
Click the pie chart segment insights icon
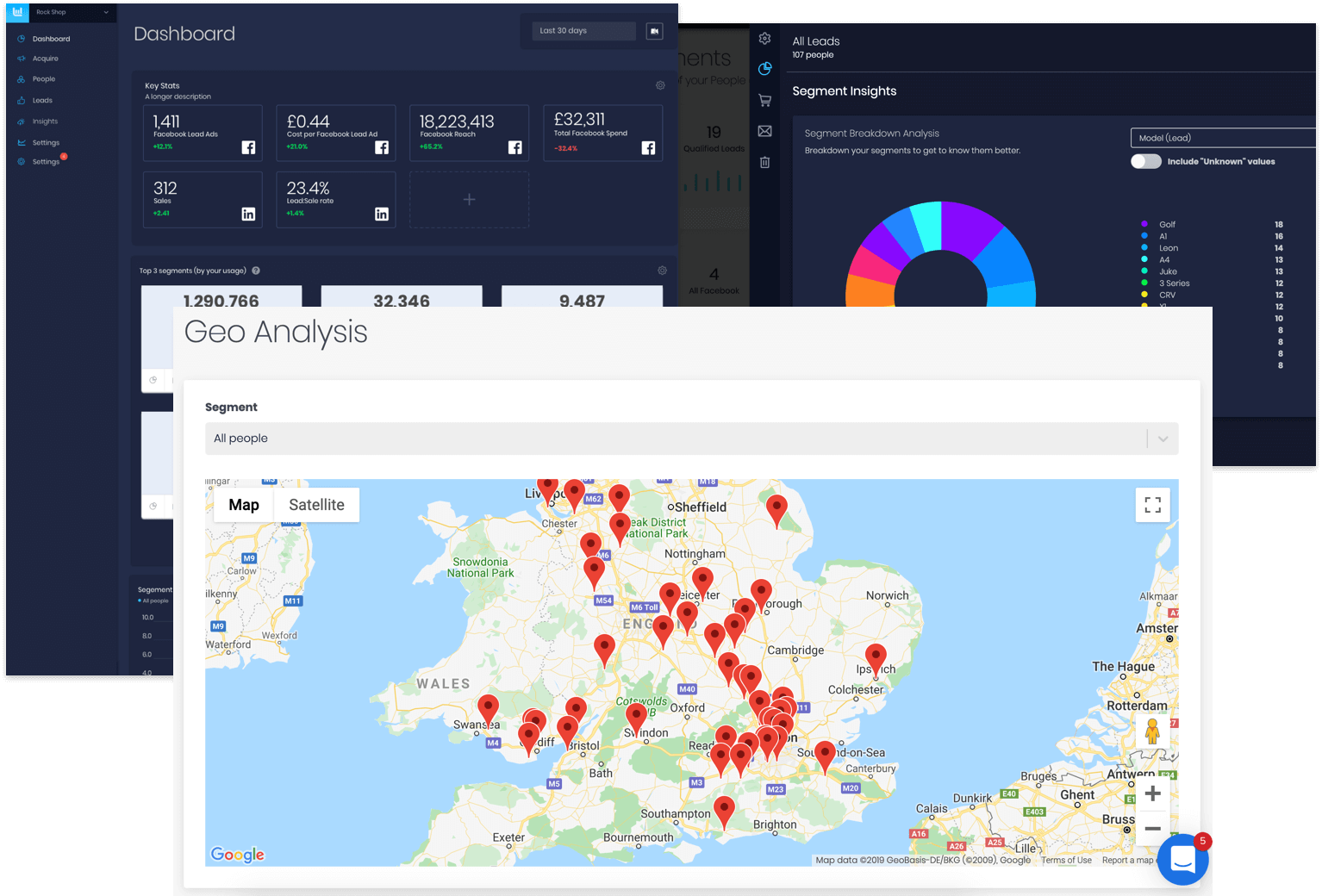pyautogui.click(x=764, y=69)
